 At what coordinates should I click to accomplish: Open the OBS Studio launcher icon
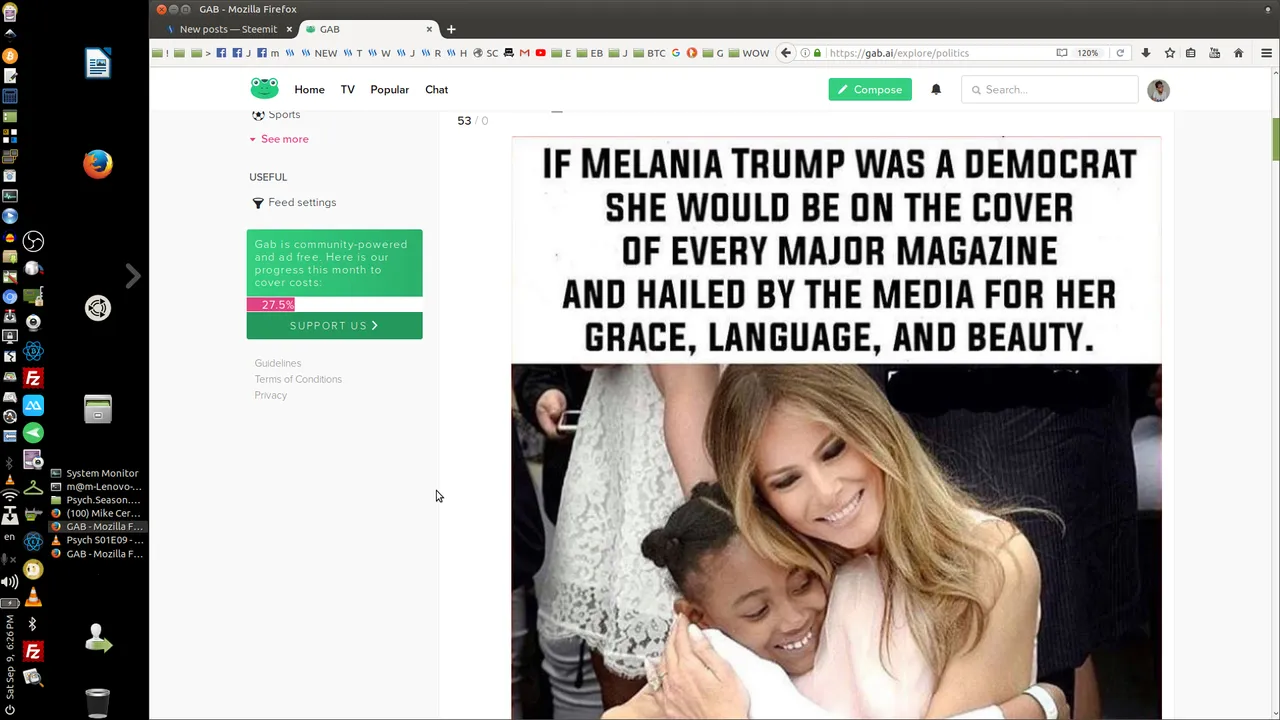(33, 241)
